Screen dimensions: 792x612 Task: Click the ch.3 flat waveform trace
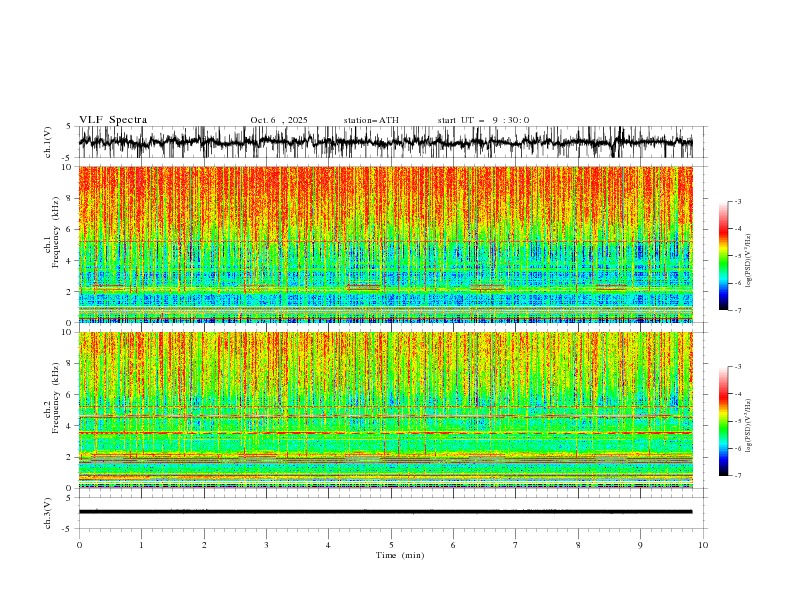(385, 512)
